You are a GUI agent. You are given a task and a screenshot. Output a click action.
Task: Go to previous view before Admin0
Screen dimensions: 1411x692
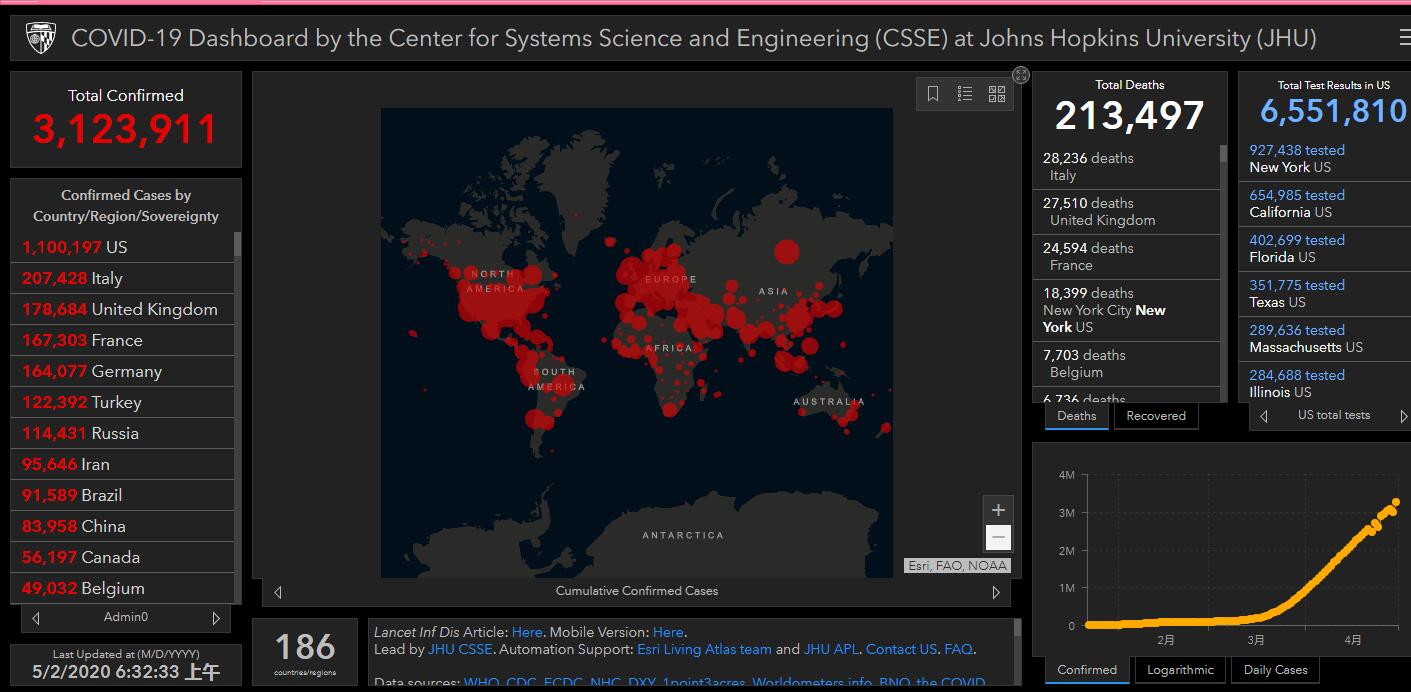tap(37, 618)
